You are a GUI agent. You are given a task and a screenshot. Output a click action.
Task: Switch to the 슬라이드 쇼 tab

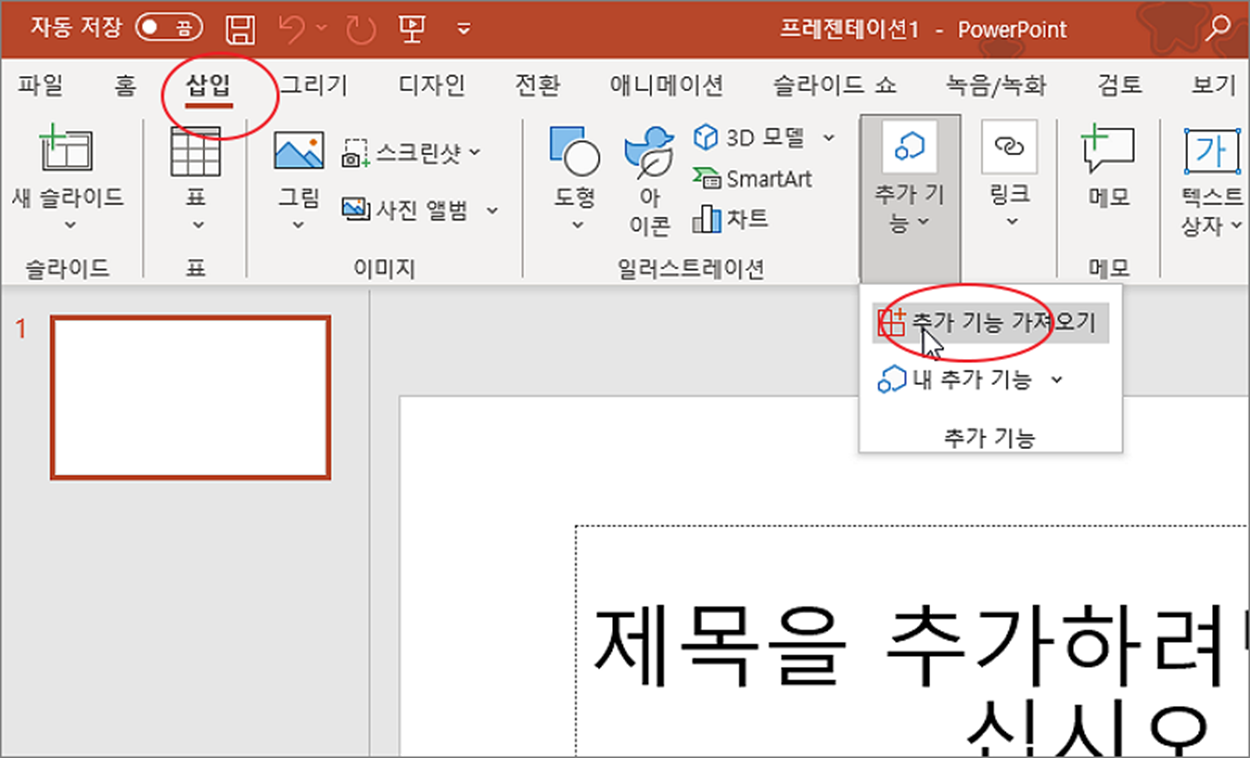[834, 85]
